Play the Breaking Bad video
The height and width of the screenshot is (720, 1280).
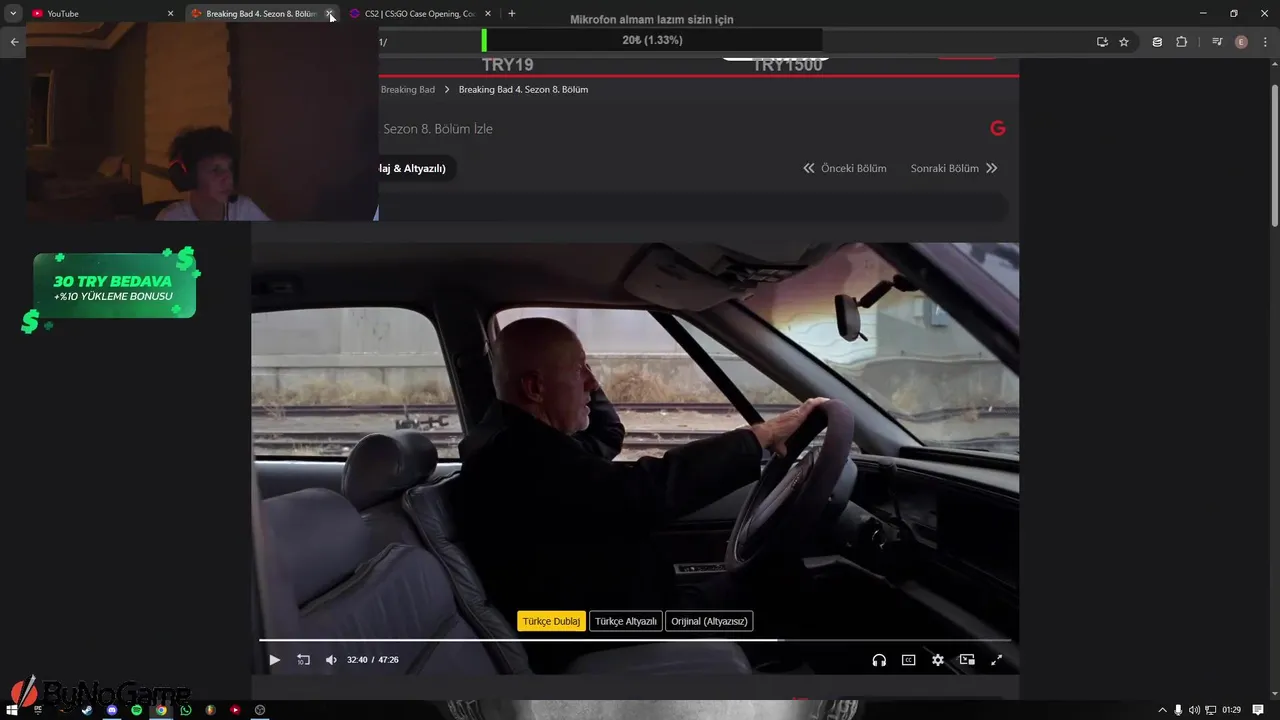tap(275, 660)
